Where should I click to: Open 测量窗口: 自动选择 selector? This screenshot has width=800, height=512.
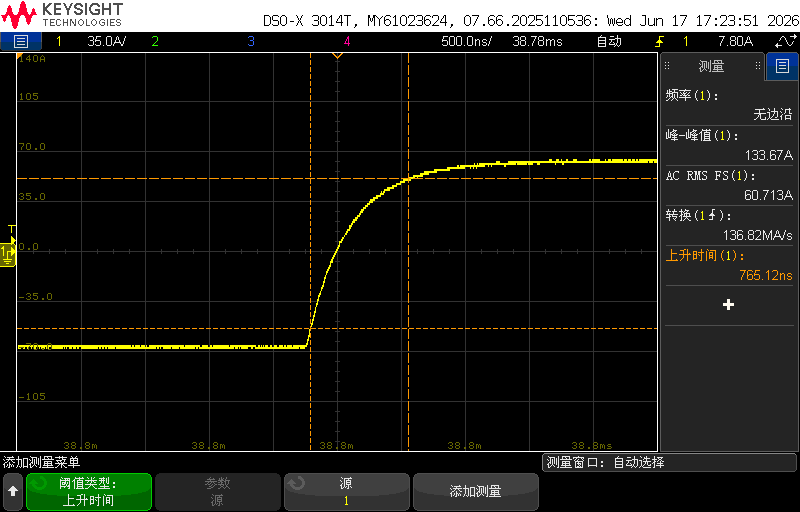click(x=669, y=463)
